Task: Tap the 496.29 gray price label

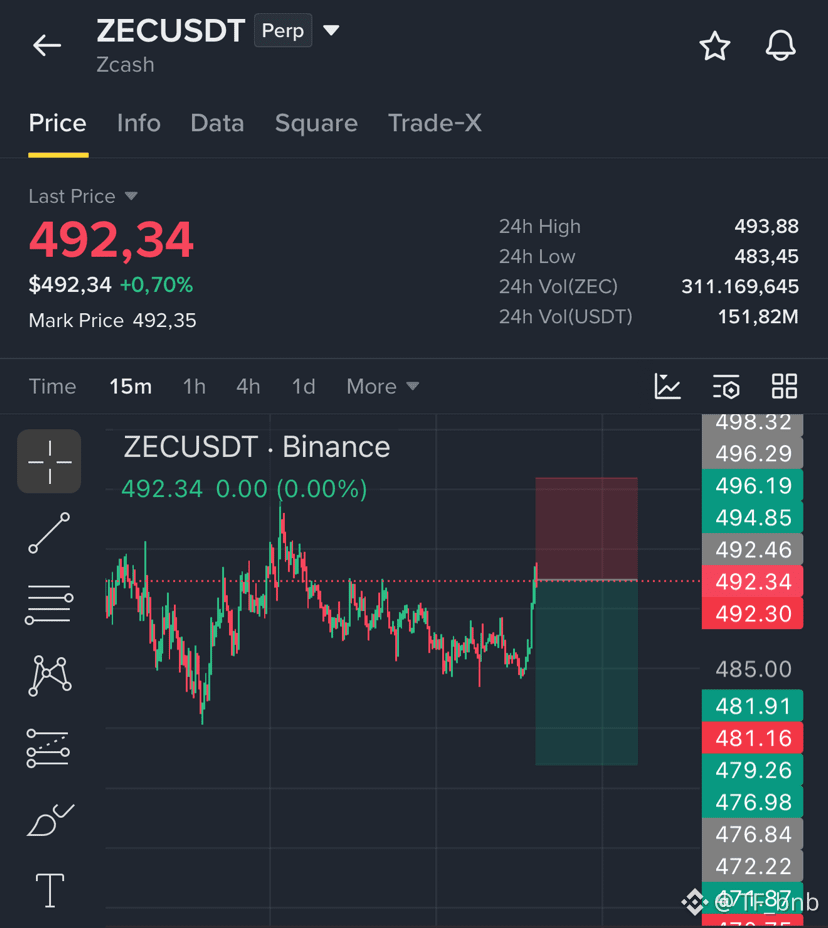Action: coord(752,453)
